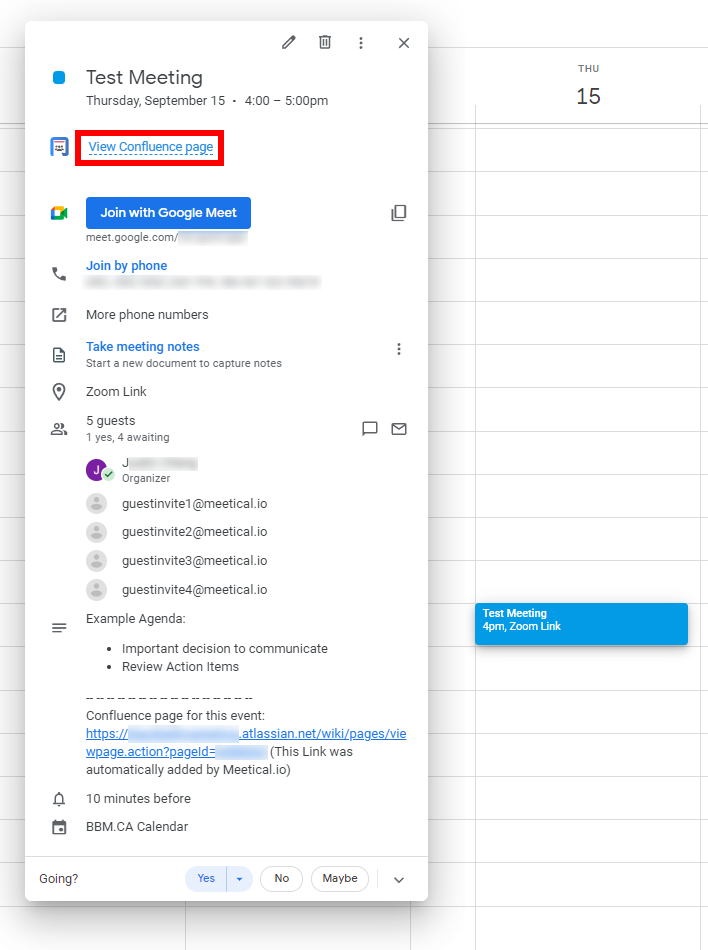Click the Test Meeting event block on calendar
The image size is (708, 950).
(x=581, y=623)
